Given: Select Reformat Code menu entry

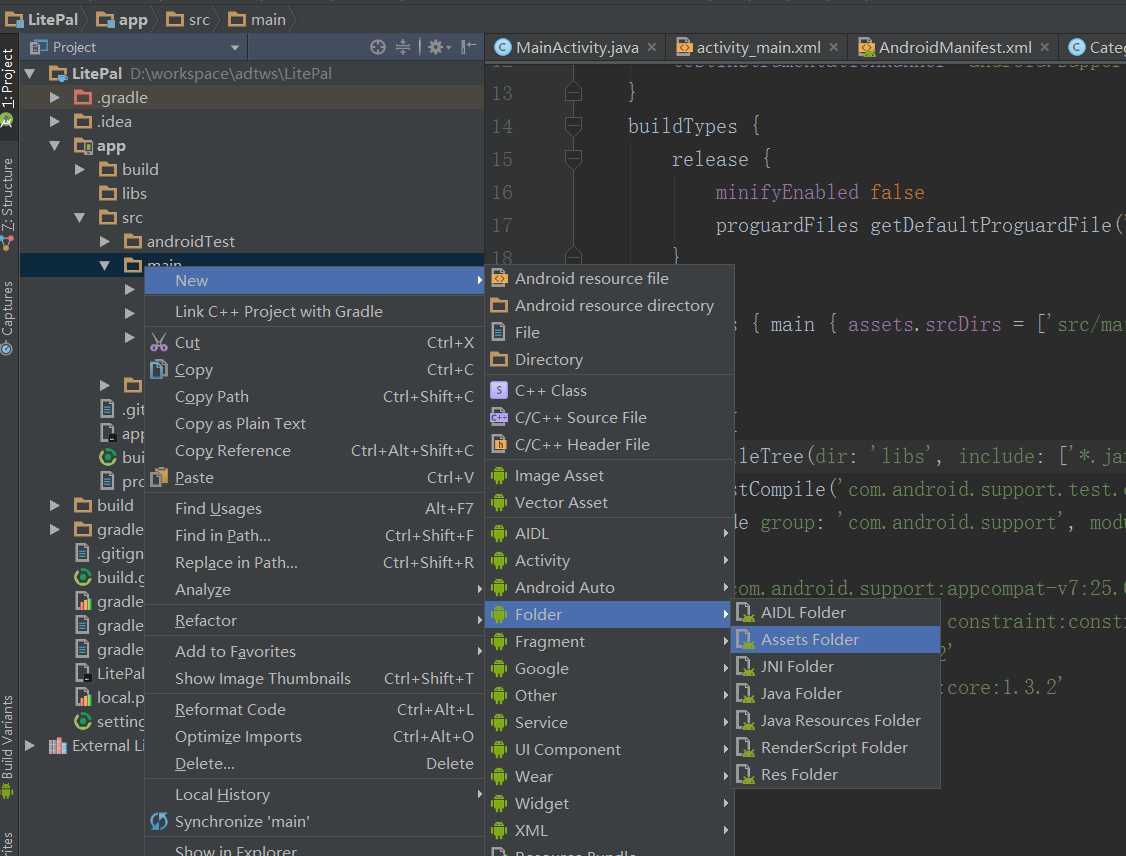Looking at the screenshot, I should tap(315, 710).
